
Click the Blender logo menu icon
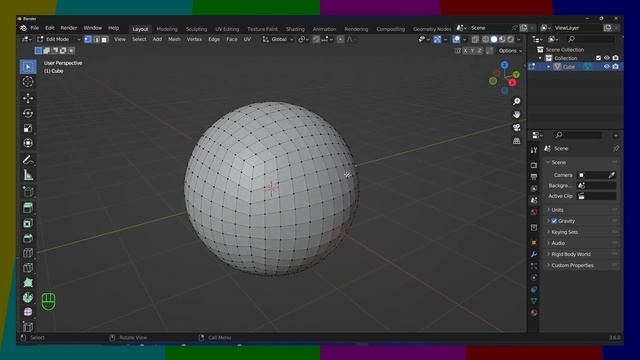coord(24,28)
